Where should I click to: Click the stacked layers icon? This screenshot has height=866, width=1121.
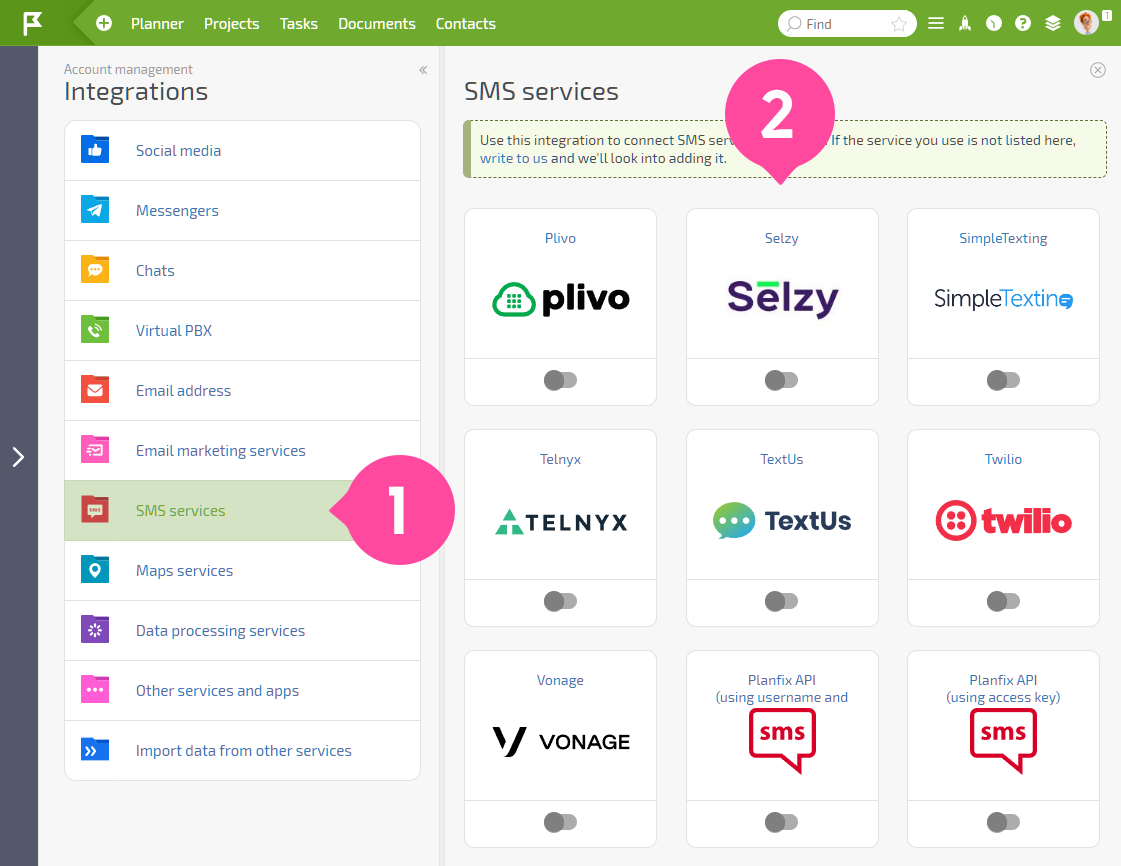1052,24
